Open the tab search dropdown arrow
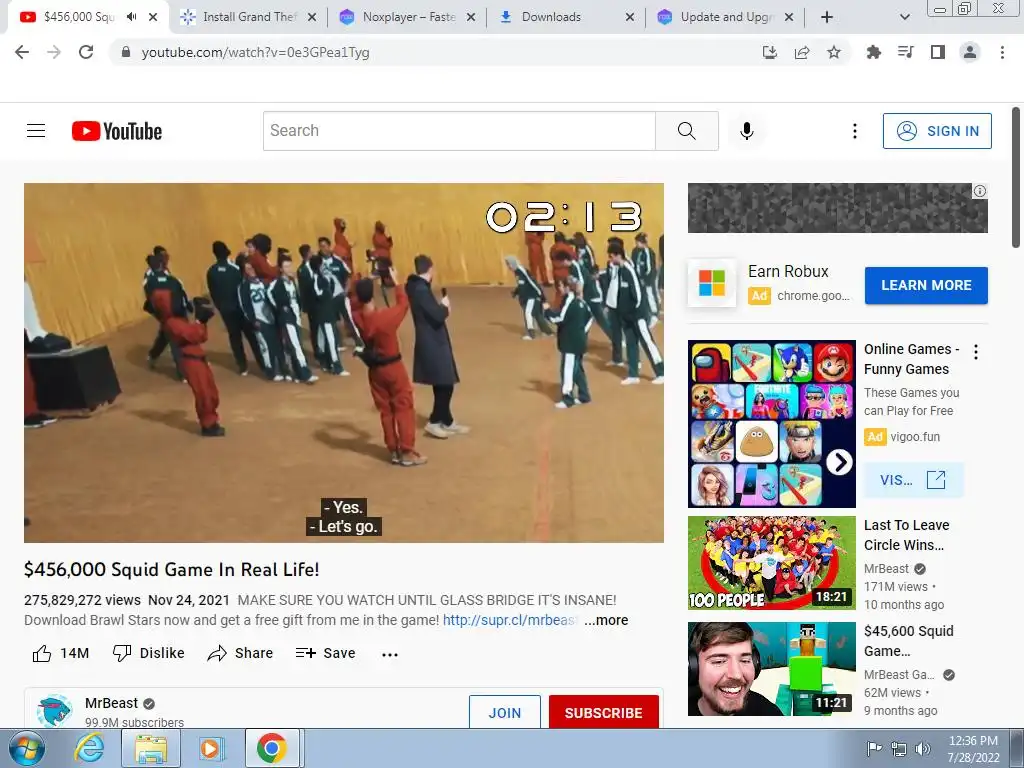 [x=904, y=17]
